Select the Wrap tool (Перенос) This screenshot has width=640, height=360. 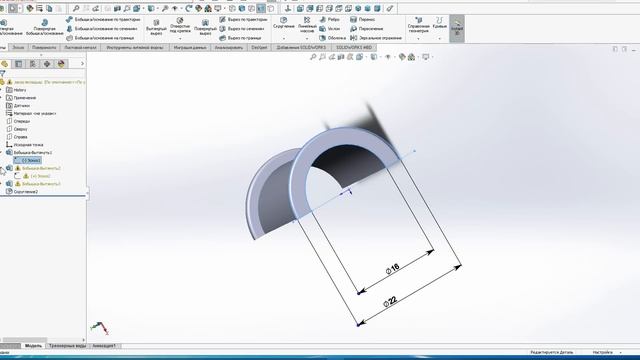[x=362, y=19]
